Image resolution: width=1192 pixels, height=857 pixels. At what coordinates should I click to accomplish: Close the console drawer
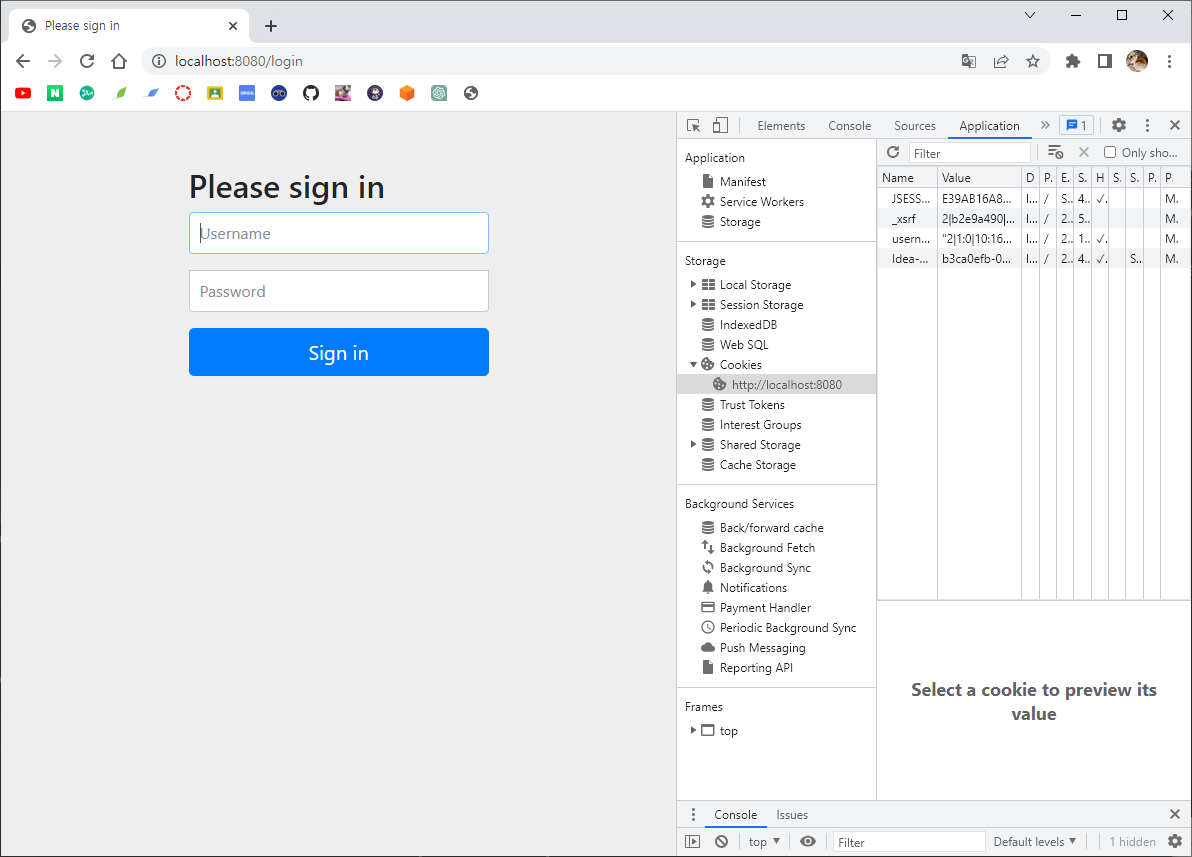(x=1175, y=814)
